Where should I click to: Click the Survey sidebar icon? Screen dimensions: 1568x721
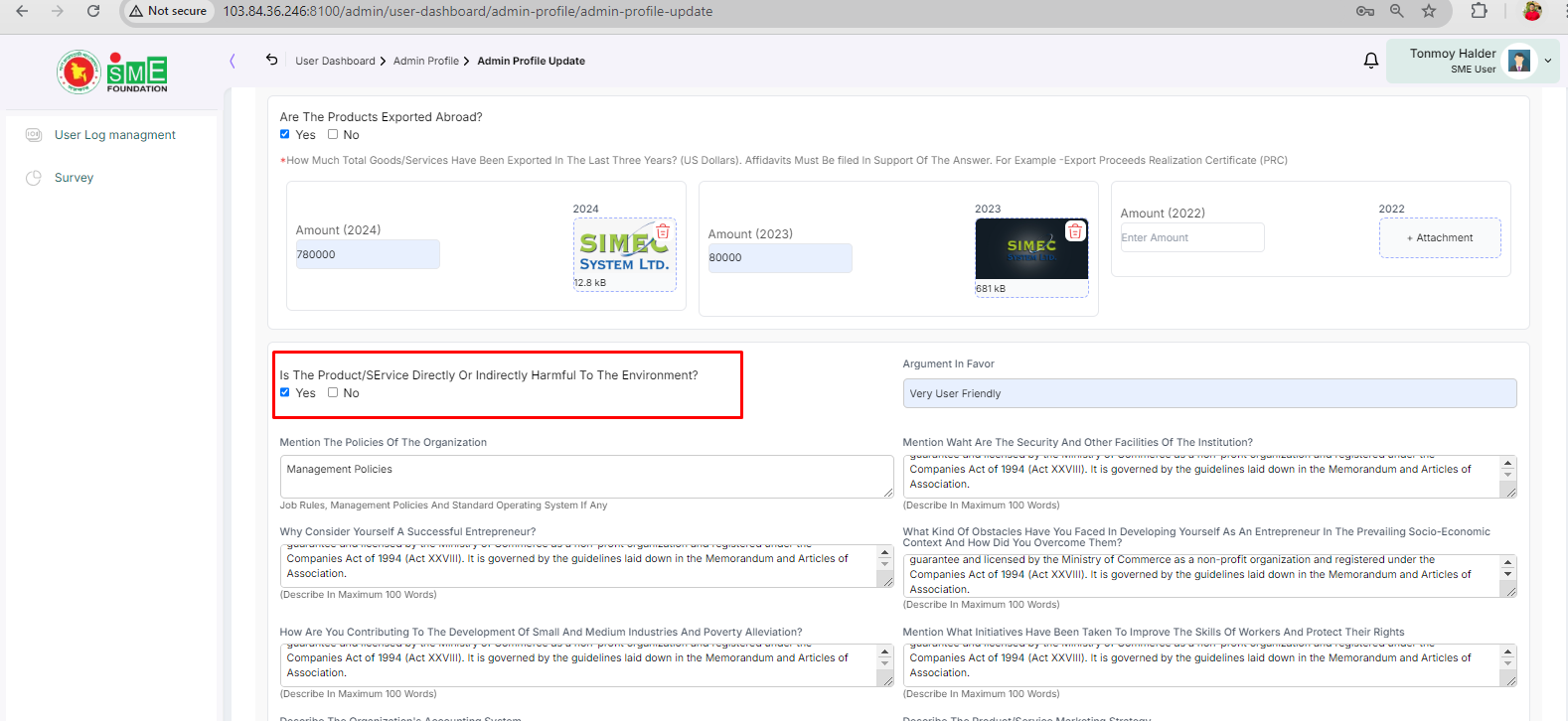pyautogui.click(x=34, y=178)
